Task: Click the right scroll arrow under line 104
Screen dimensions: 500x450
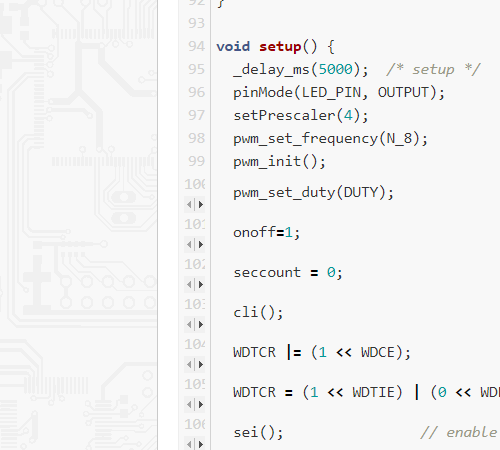Action: coord(201,365)
